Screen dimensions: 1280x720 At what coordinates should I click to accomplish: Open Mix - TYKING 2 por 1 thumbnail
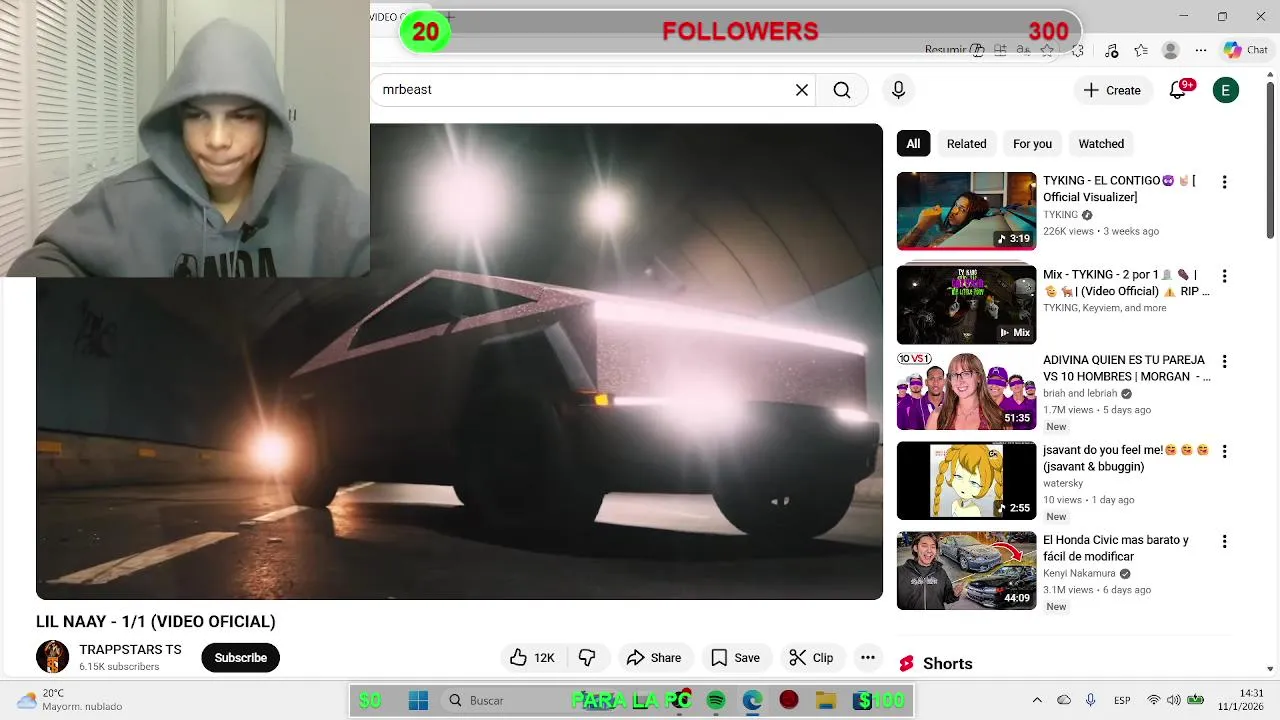coord(966,304)
